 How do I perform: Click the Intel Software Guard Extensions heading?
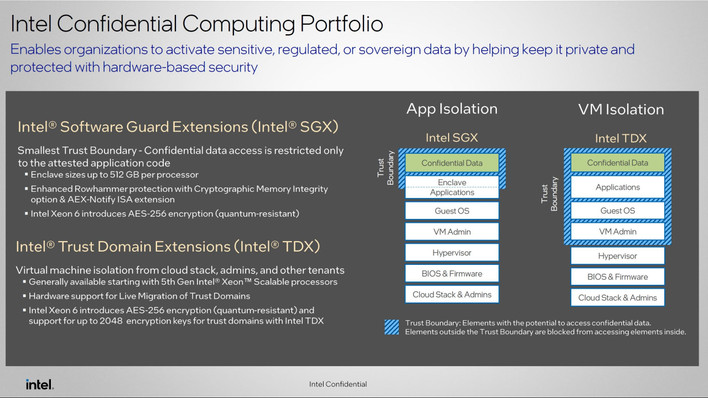click(178, 127)
